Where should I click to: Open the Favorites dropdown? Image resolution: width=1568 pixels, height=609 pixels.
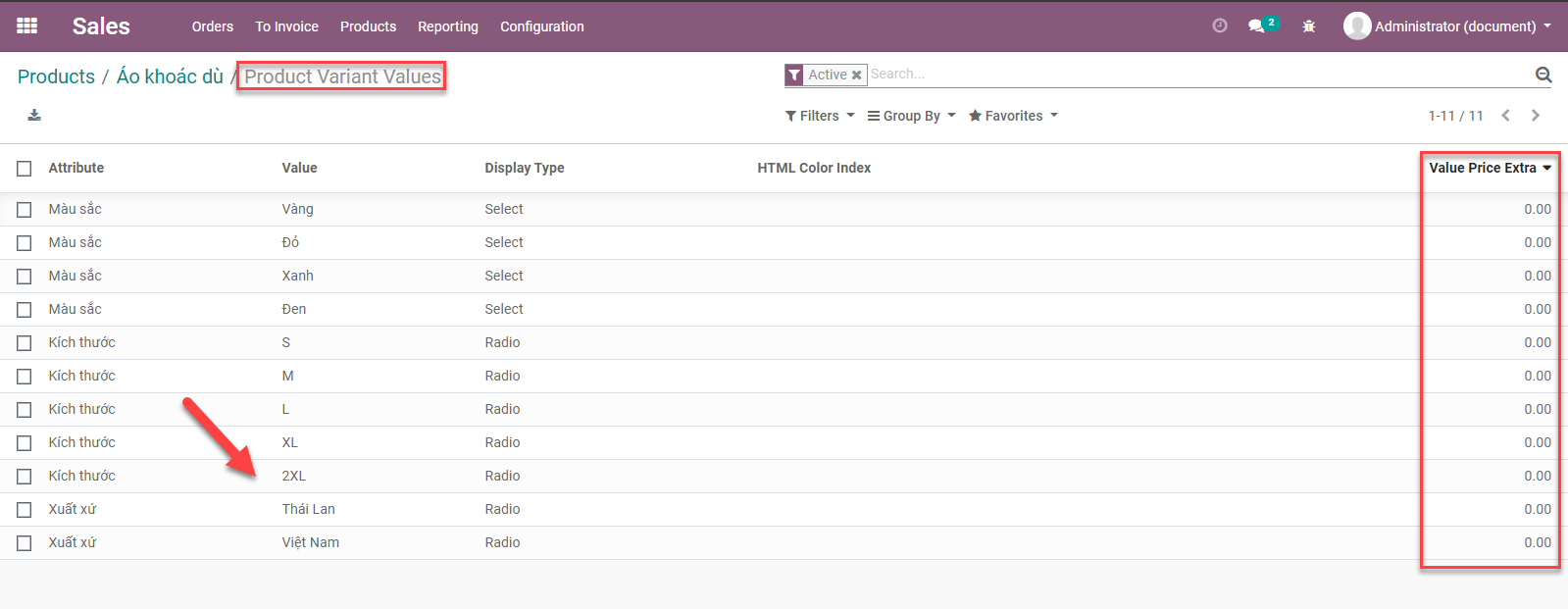pos(1013,116)
